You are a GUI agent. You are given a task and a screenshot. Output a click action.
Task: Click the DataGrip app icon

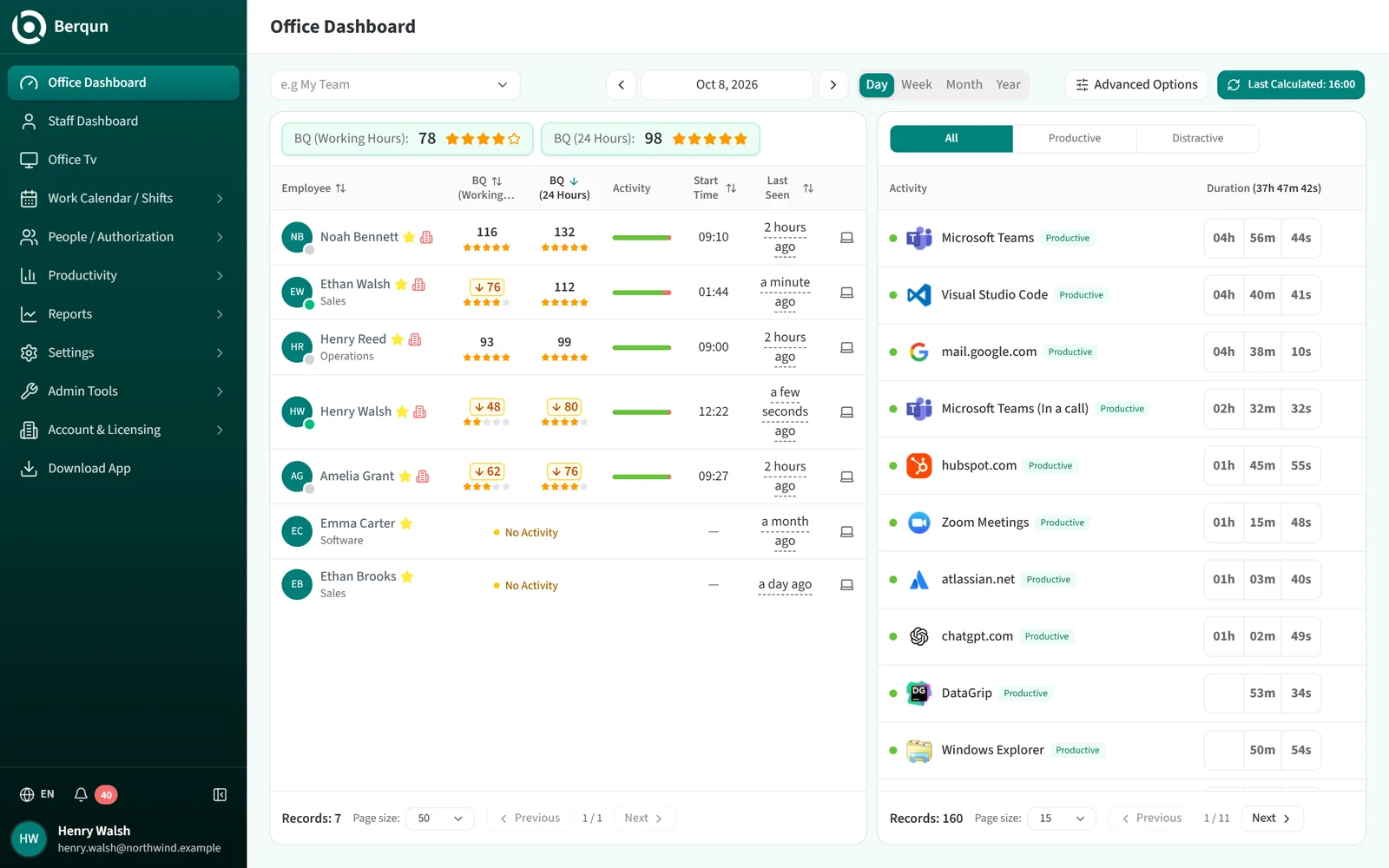[x=918, y=693]
